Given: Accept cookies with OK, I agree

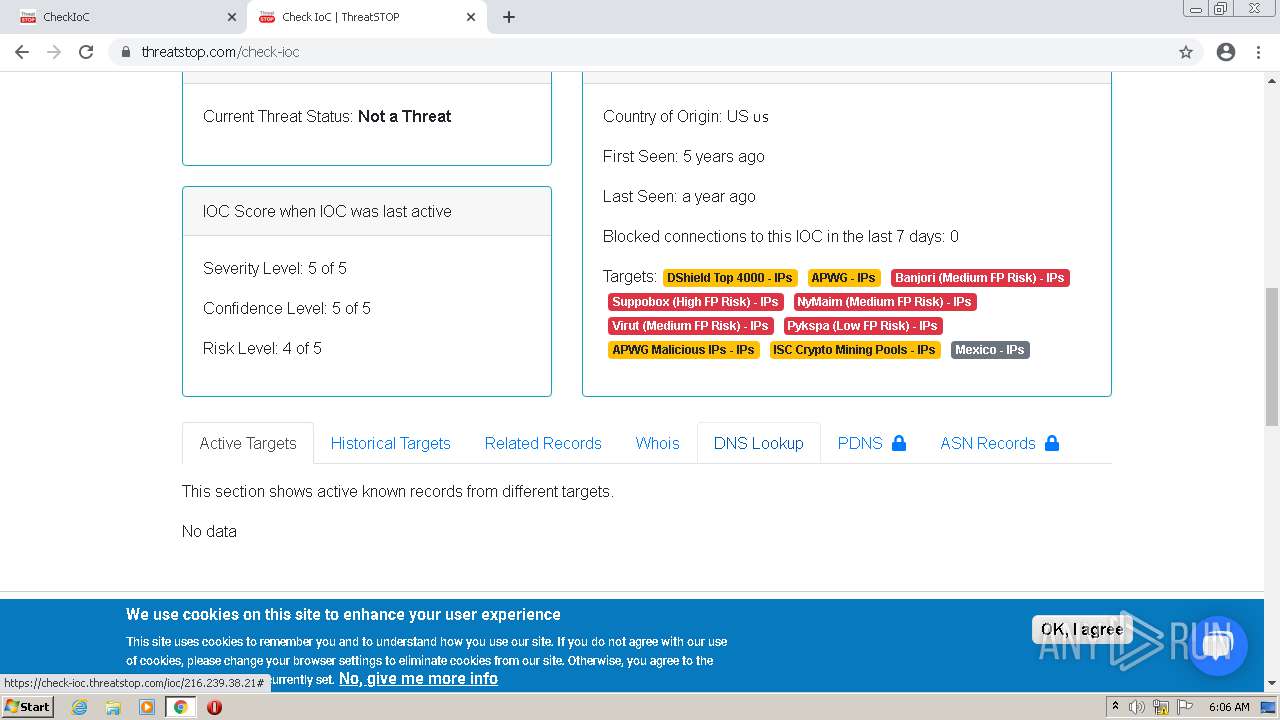Looking at the screenshot, I should pyautogui.click(x=1081, y=629).
